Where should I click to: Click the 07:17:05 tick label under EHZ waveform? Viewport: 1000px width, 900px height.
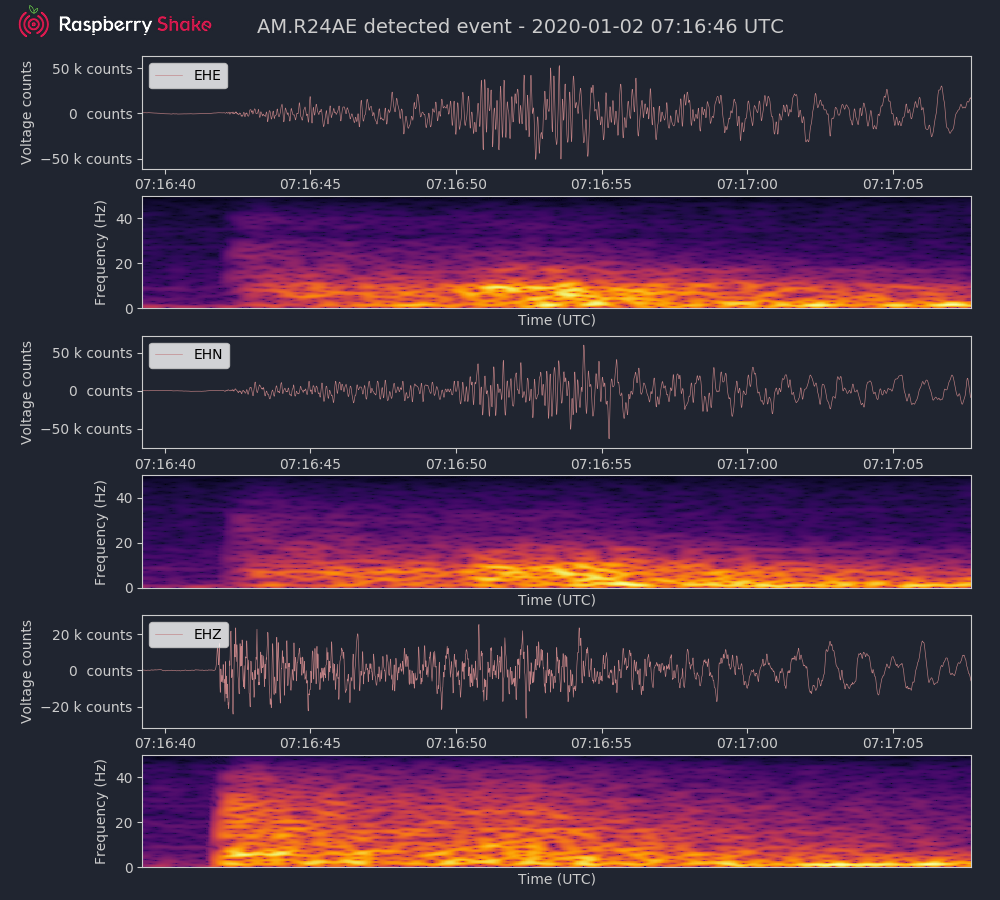[893, 744]
